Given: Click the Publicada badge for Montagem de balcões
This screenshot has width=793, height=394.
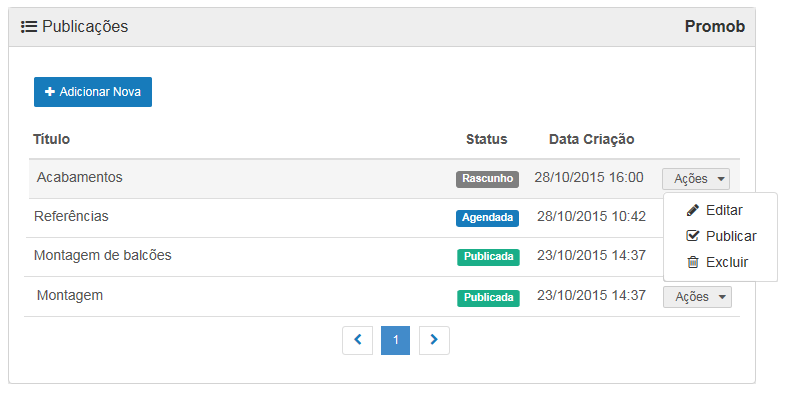Looking at the screenshot, I should [488, 257].
